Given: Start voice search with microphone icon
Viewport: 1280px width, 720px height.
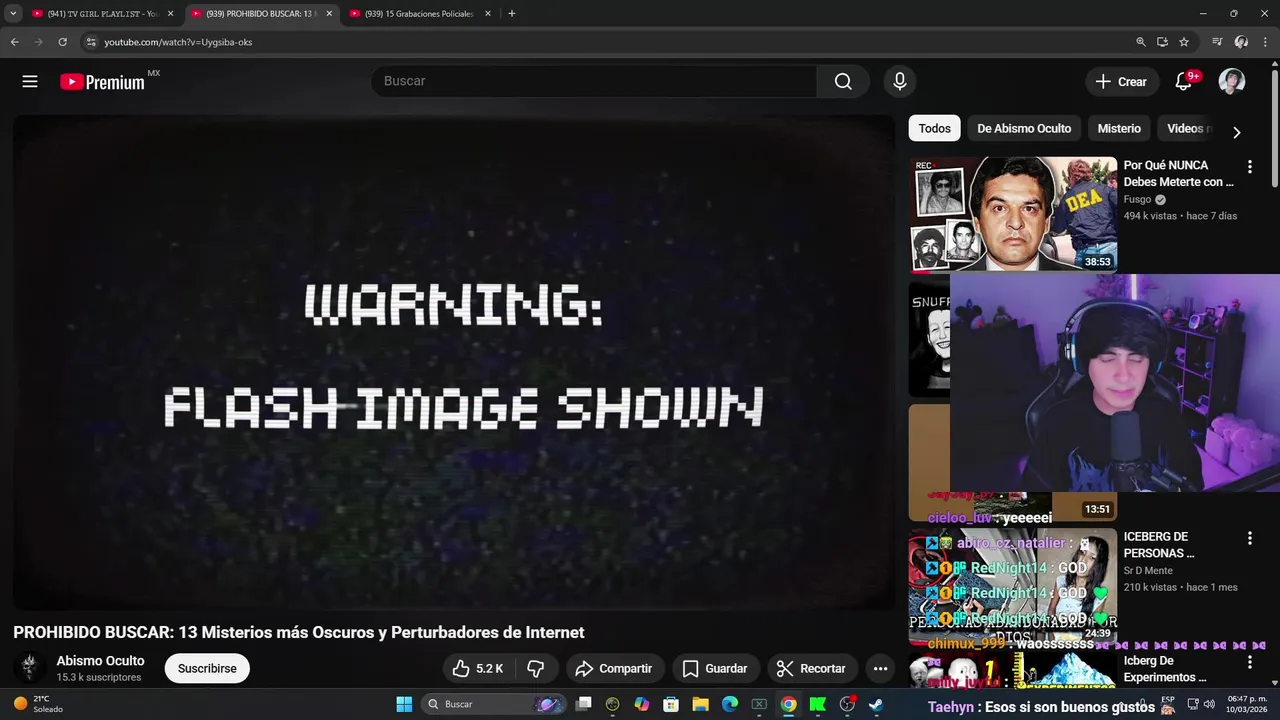Looking at the screenshot, I should tap(900, 82).
